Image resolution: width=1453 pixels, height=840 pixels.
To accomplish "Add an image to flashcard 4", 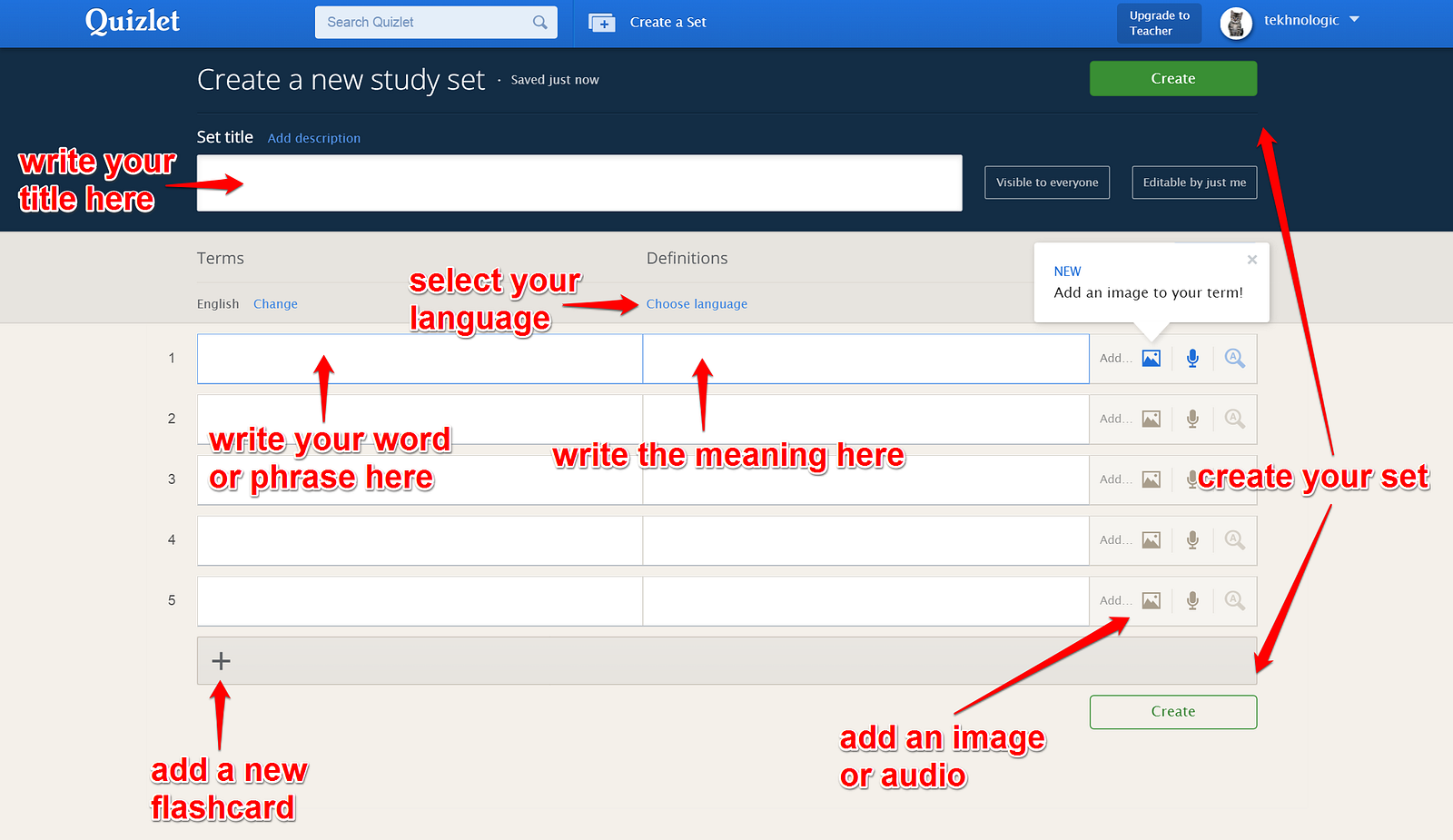I will 1151,540.
